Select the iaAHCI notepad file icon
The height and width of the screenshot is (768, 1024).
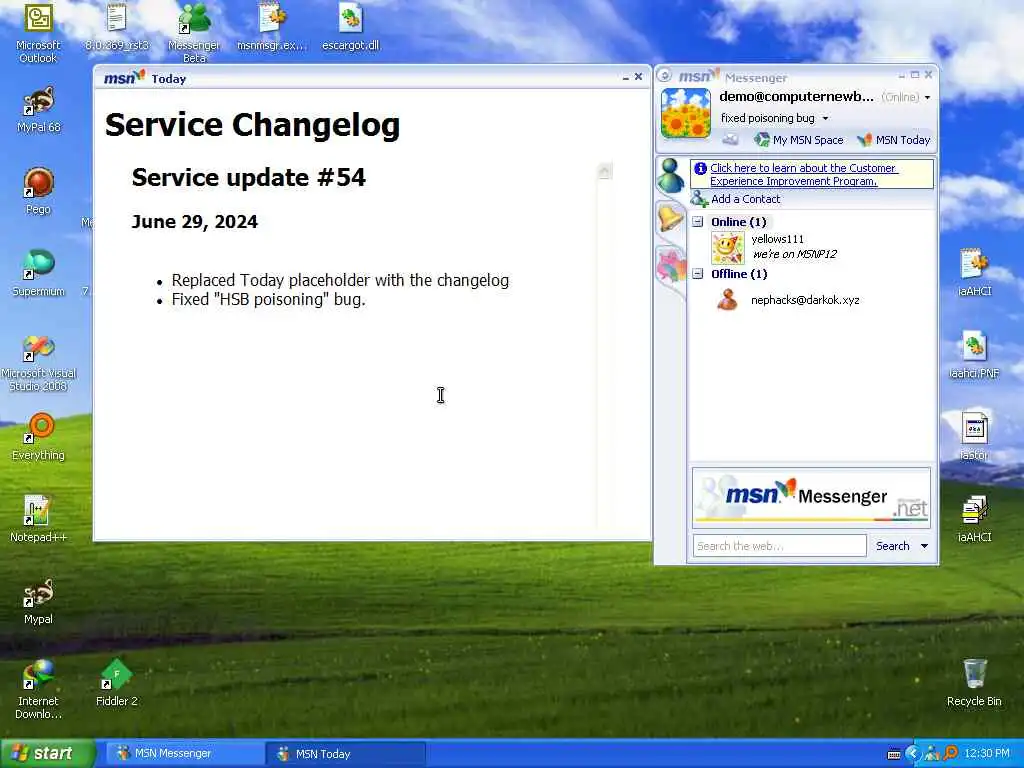tap(974, 273)
